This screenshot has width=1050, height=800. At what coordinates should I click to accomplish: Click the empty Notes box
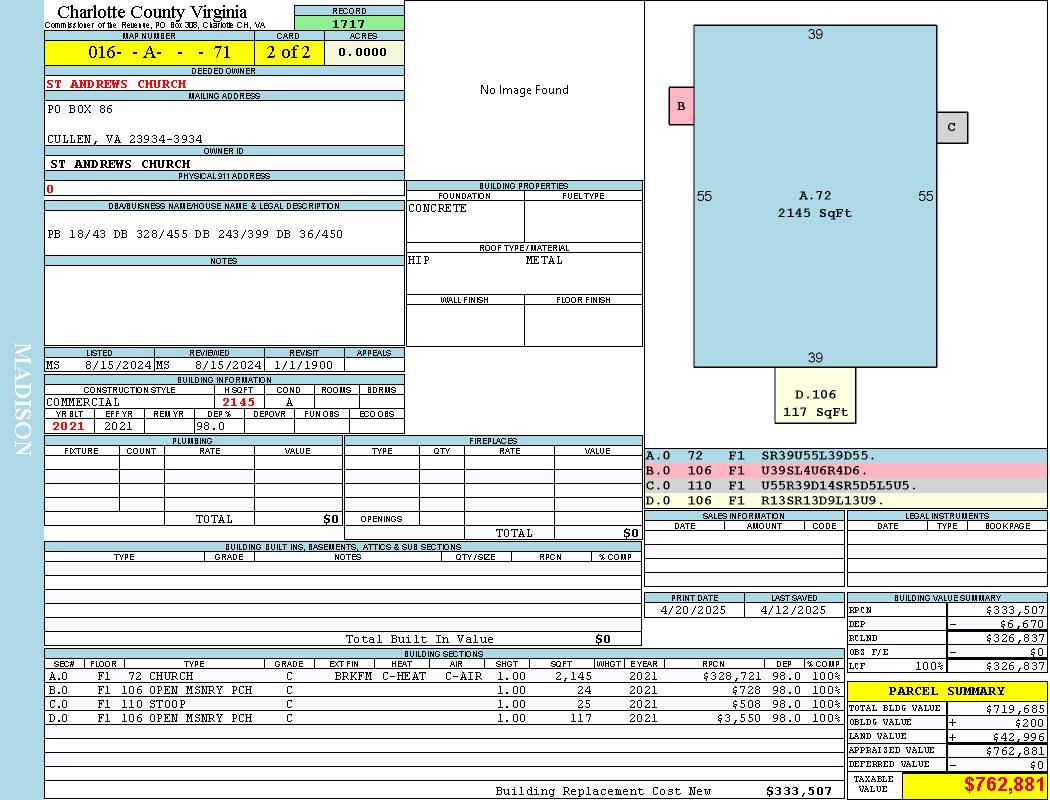(224, 305)
